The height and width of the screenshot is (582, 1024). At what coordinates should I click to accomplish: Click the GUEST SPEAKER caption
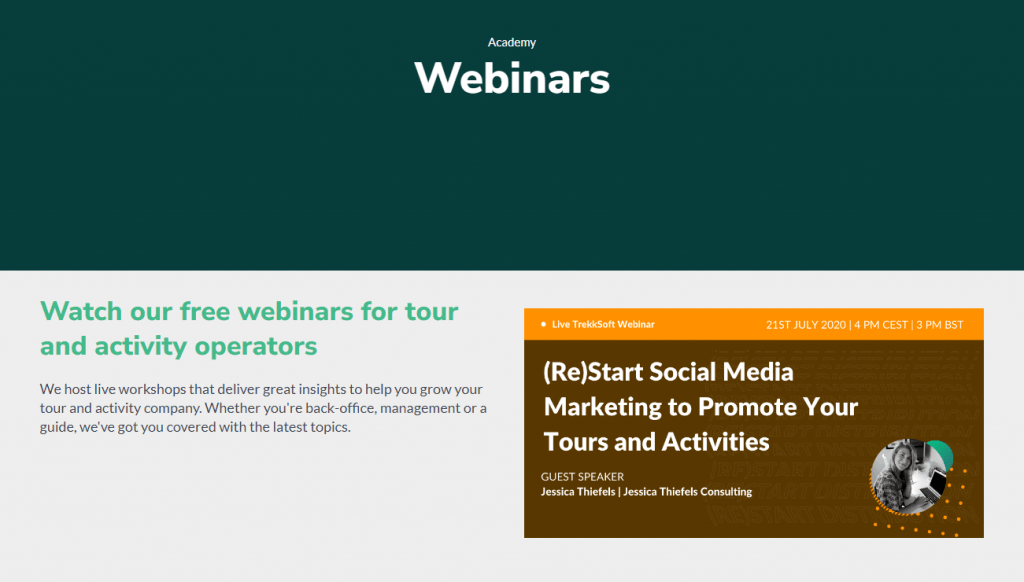(x=582, y=476)
